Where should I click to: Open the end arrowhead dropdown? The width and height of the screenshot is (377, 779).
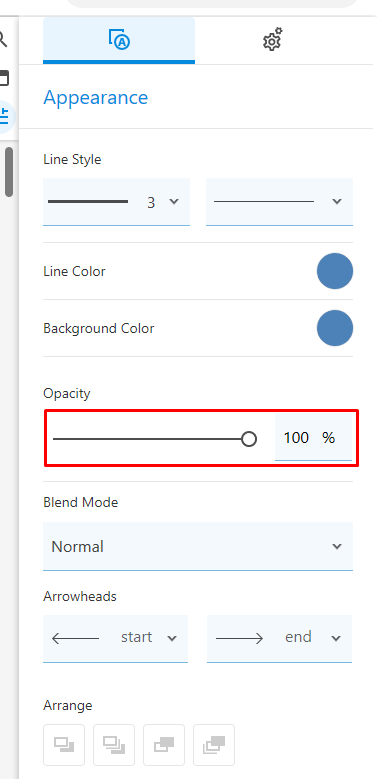point(279,638)
